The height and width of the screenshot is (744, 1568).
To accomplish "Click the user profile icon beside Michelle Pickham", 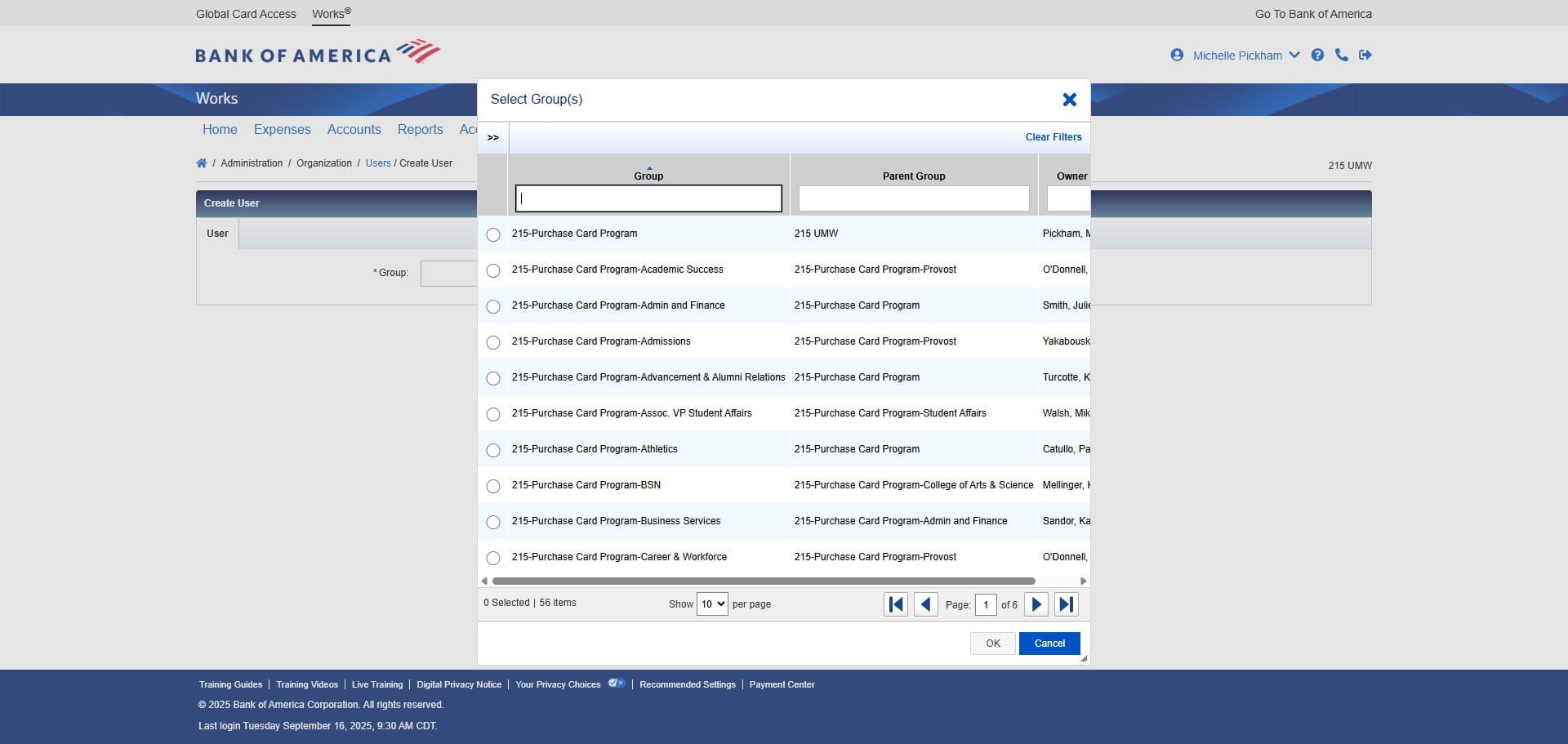I will click(1177, 55).
